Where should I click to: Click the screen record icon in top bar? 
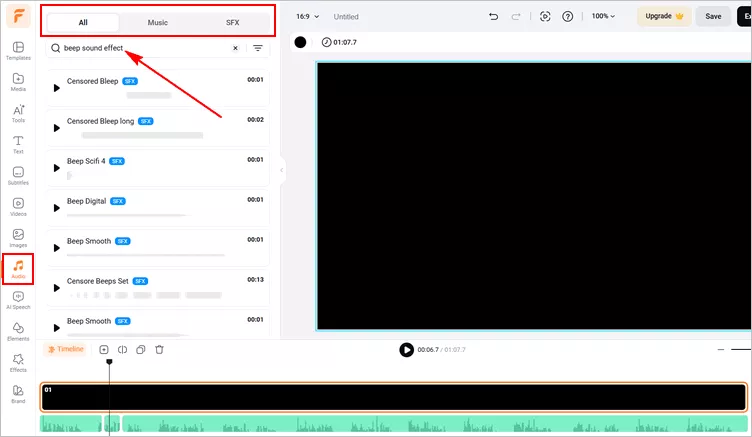545,16
